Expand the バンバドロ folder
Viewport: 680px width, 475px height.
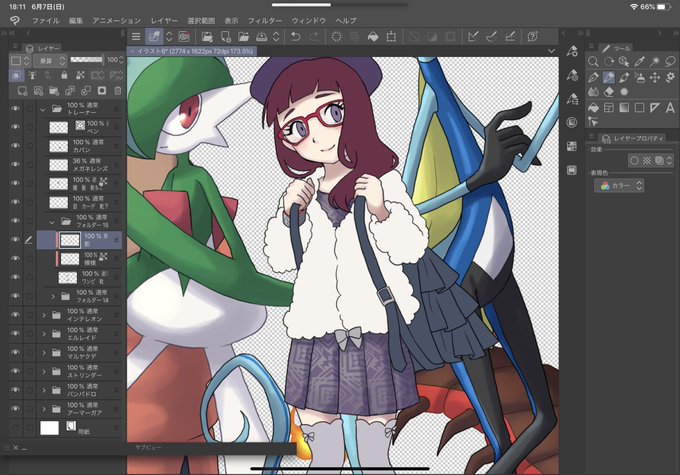(x=44, y=390)
